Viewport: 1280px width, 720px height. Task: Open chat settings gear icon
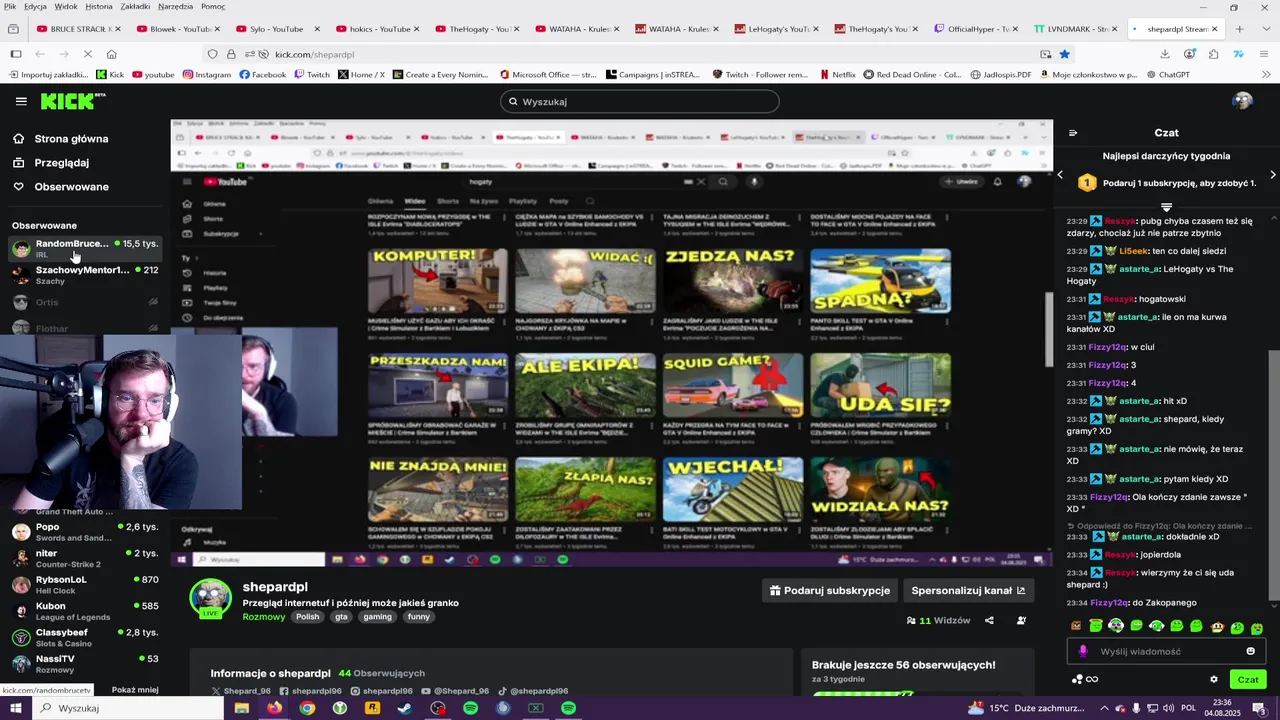point(1214,679)
